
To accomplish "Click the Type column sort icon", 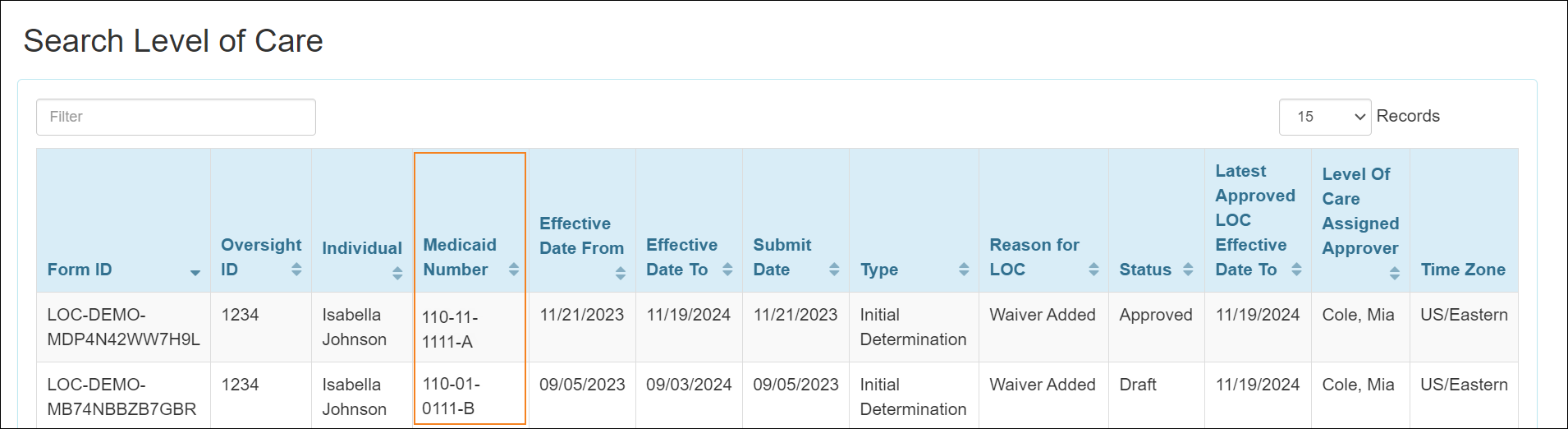I will (x=964, y=270).
